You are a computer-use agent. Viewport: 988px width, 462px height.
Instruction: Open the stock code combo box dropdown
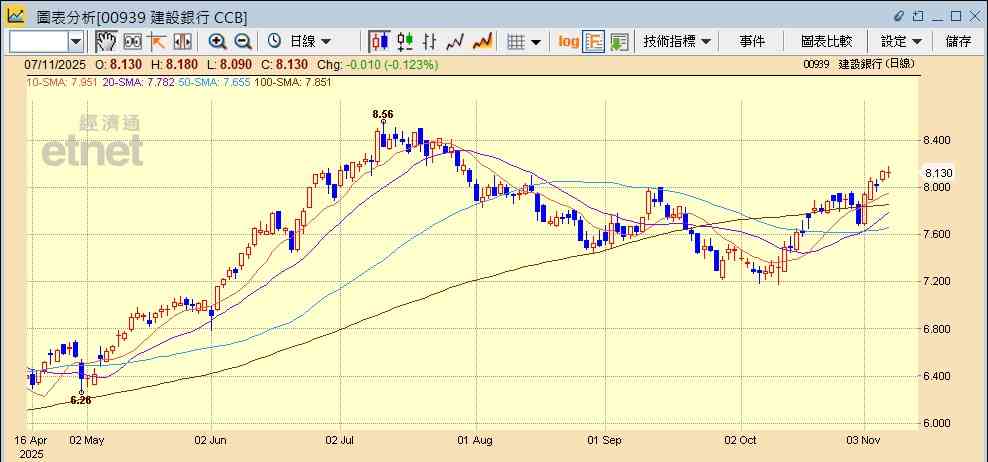[x=76, y=41]
